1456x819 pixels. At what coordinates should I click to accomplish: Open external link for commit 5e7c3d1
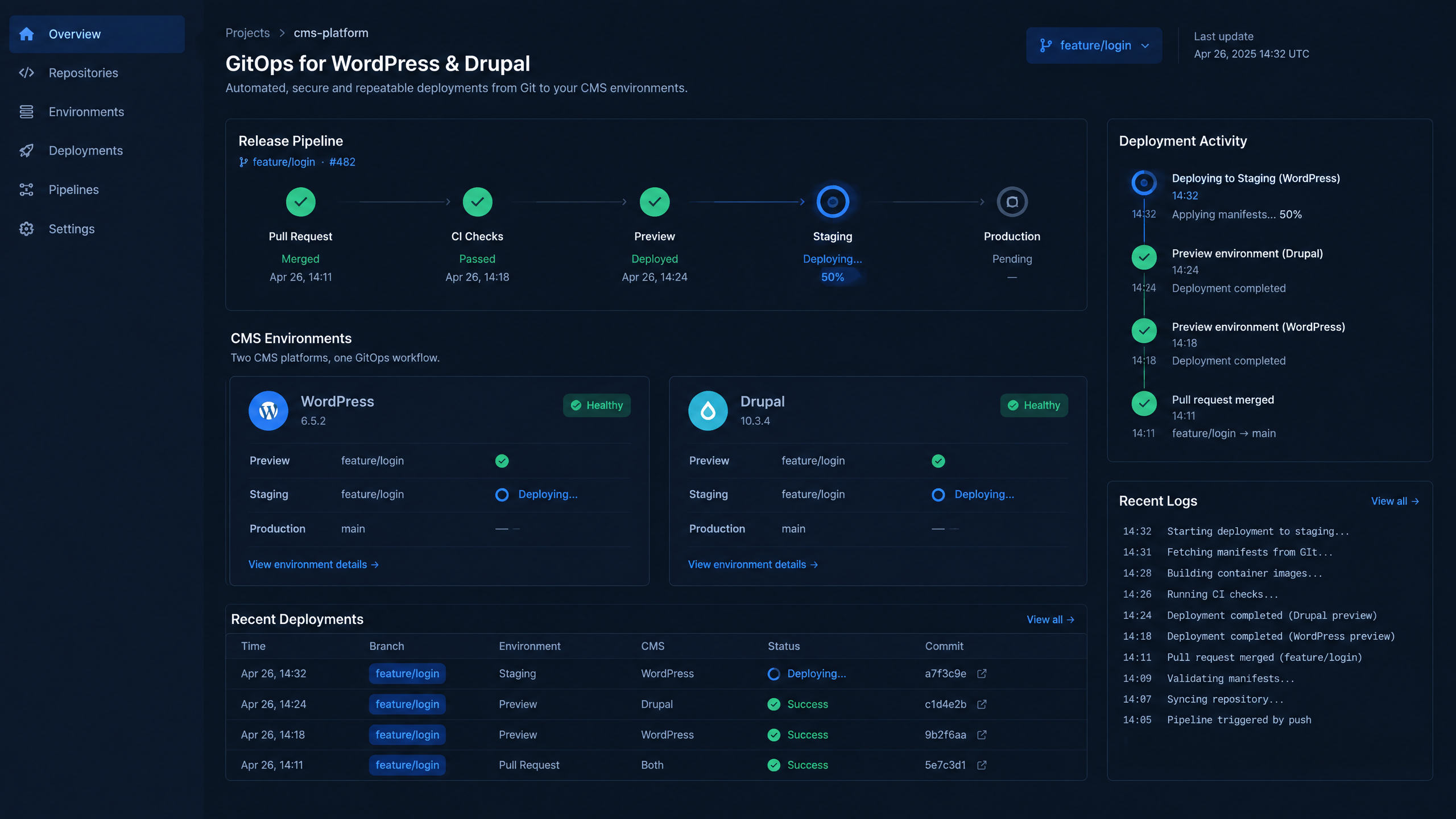tap(982, 765)
